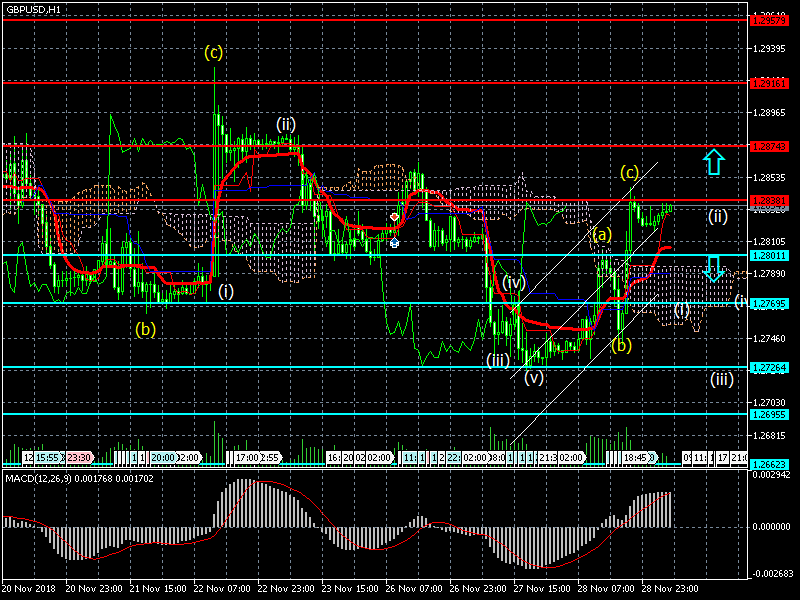This screenshot has width=800, height=600.
Task: Click the 22 Nov 07:00 time axis label
Action: (x=223, y=590)
